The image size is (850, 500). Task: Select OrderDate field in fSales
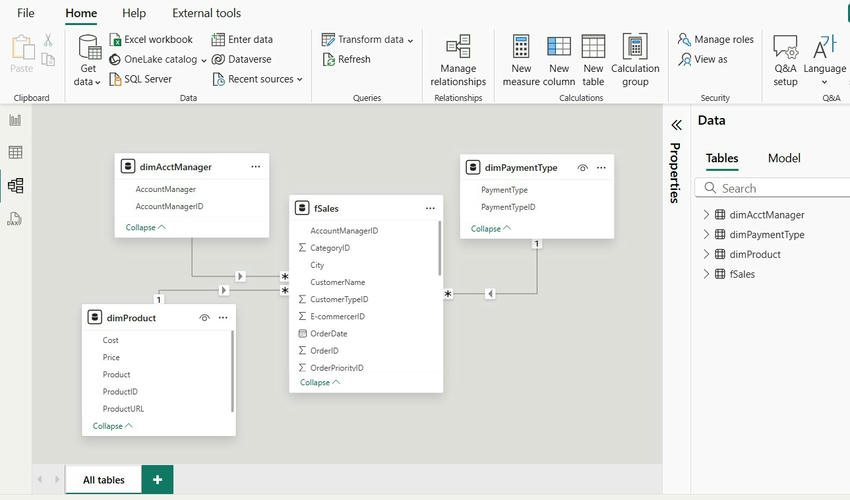tap(329, 334)
